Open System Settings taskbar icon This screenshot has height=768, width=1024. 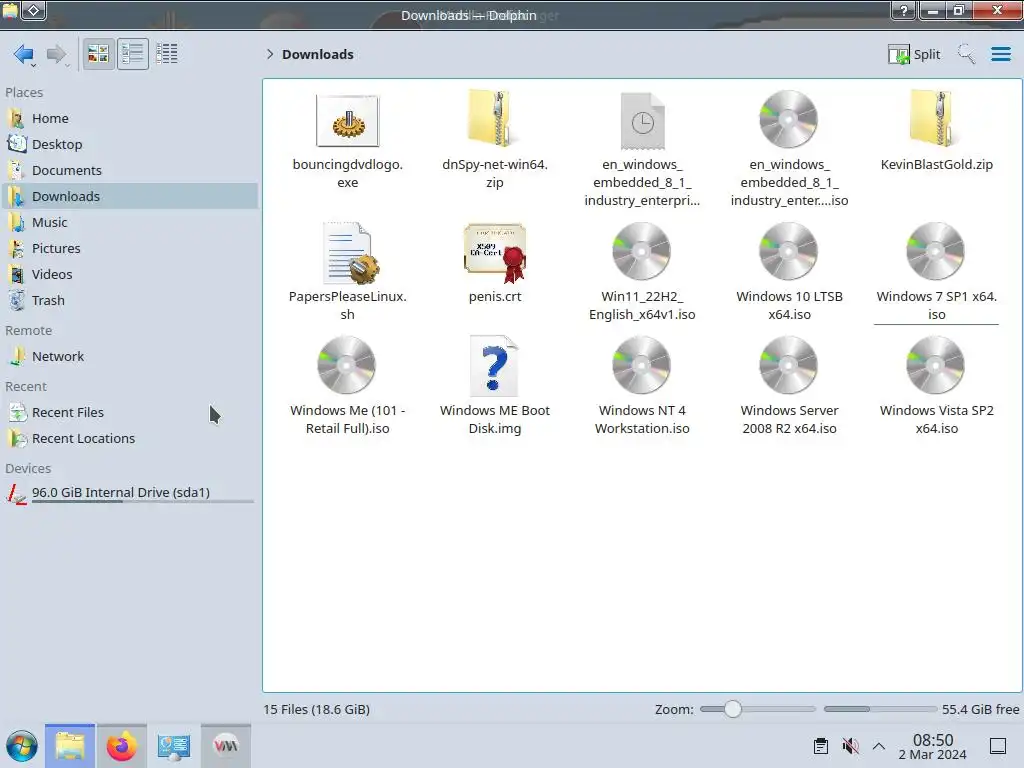pos(174,746)
